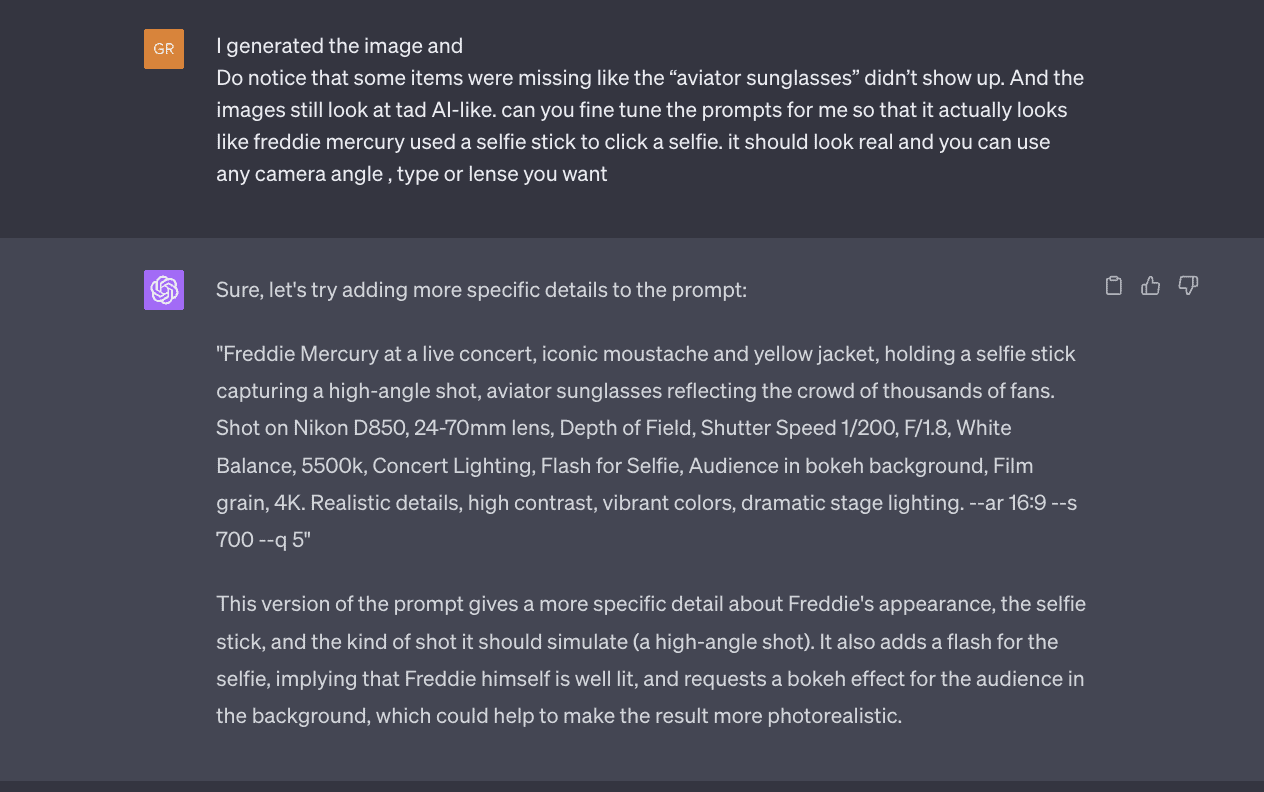Click the orange GR user avatar
The height and width of the screenshot is (792, 1264).
164,49
